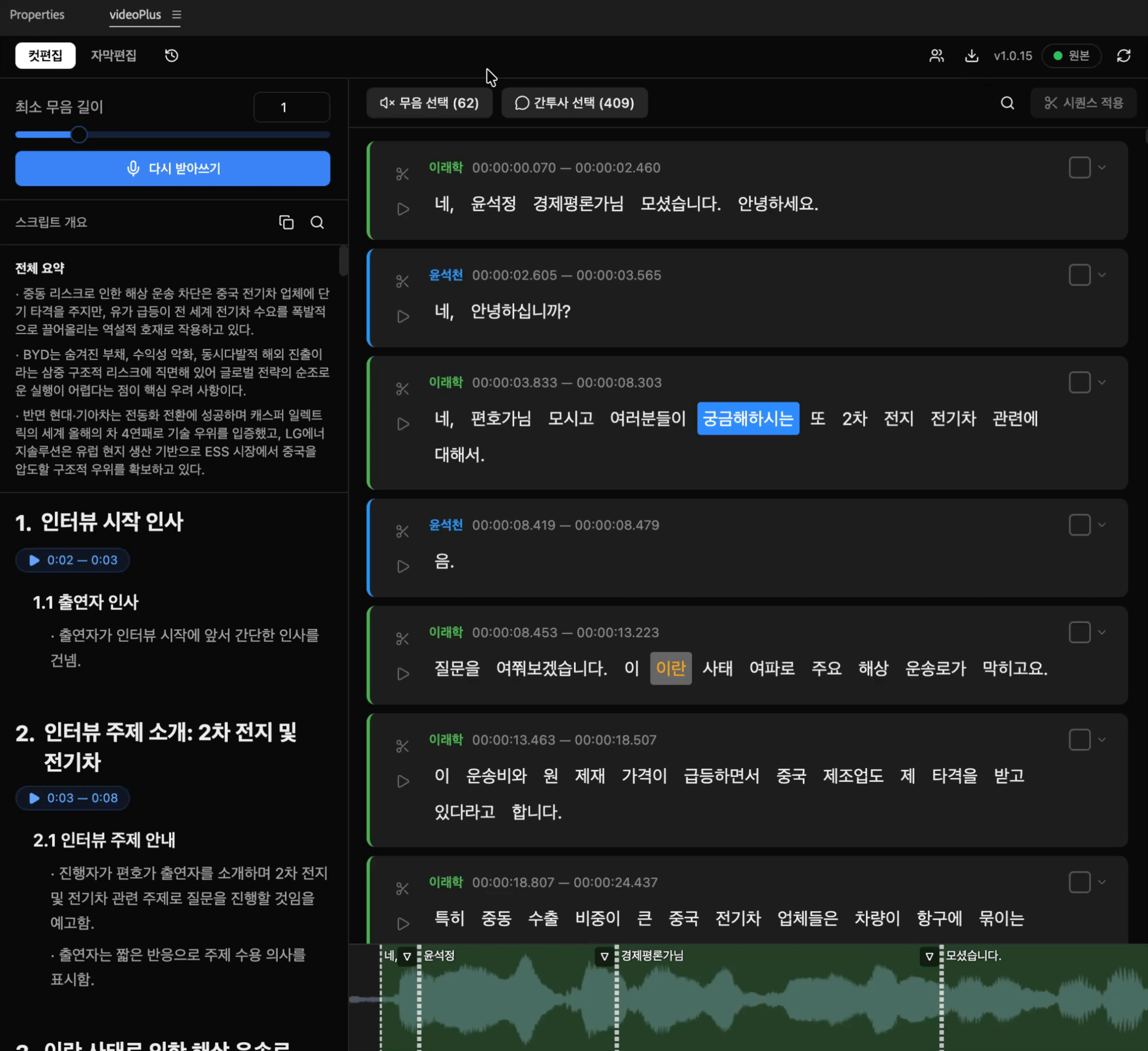The width and height of the screenshot is (1148, 1051).
Task: Expand chevron on 00:00:18.807 segment
Action: (x=1102, y=882)
